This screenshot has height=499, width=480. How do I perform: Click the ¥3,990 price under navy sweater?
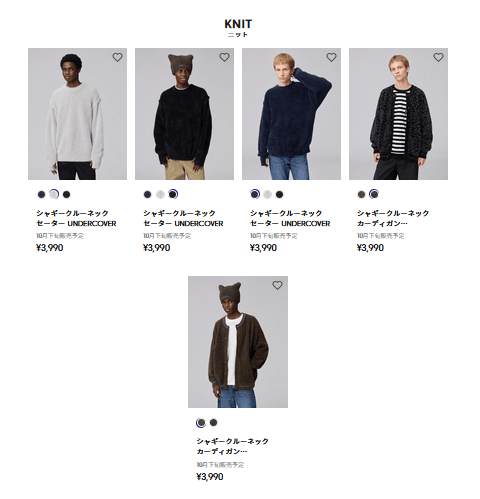coord(263,248)
